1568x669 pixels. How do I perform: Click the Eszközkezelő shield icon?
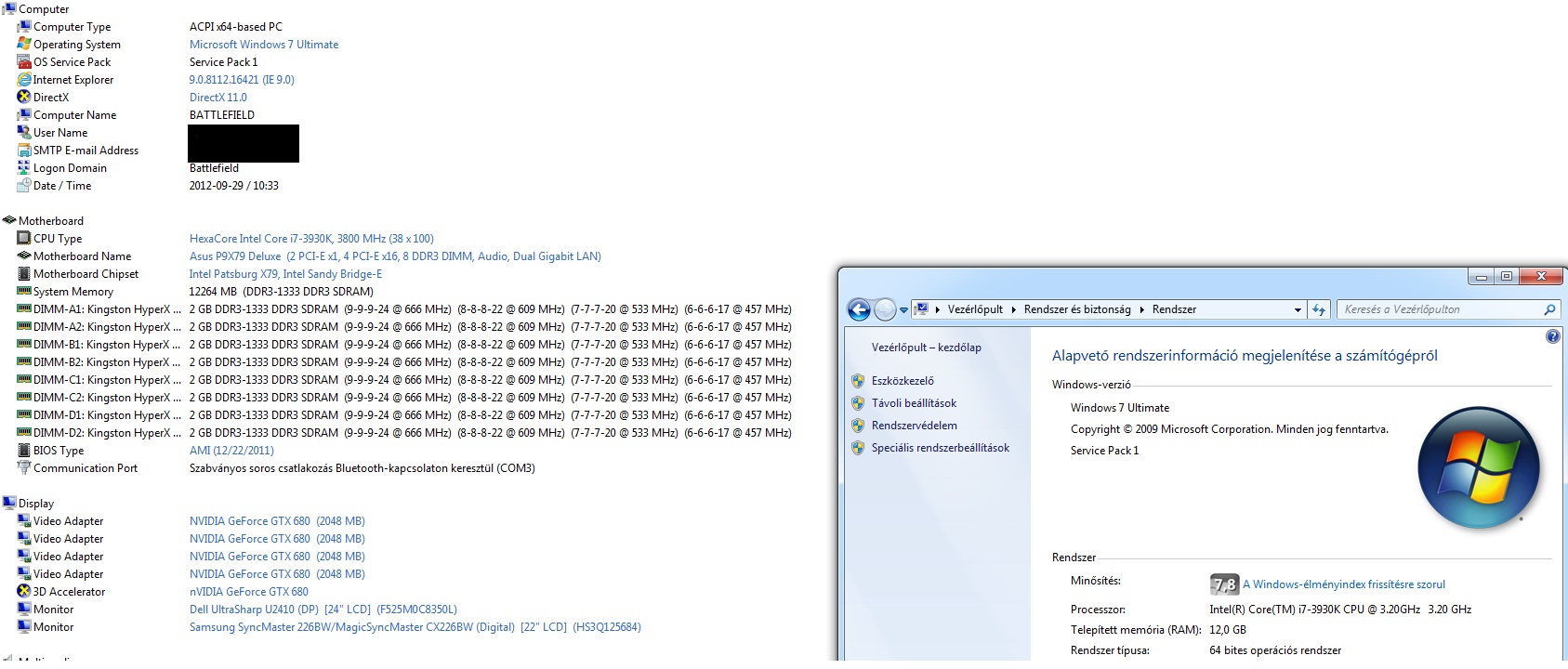[858, 381]
